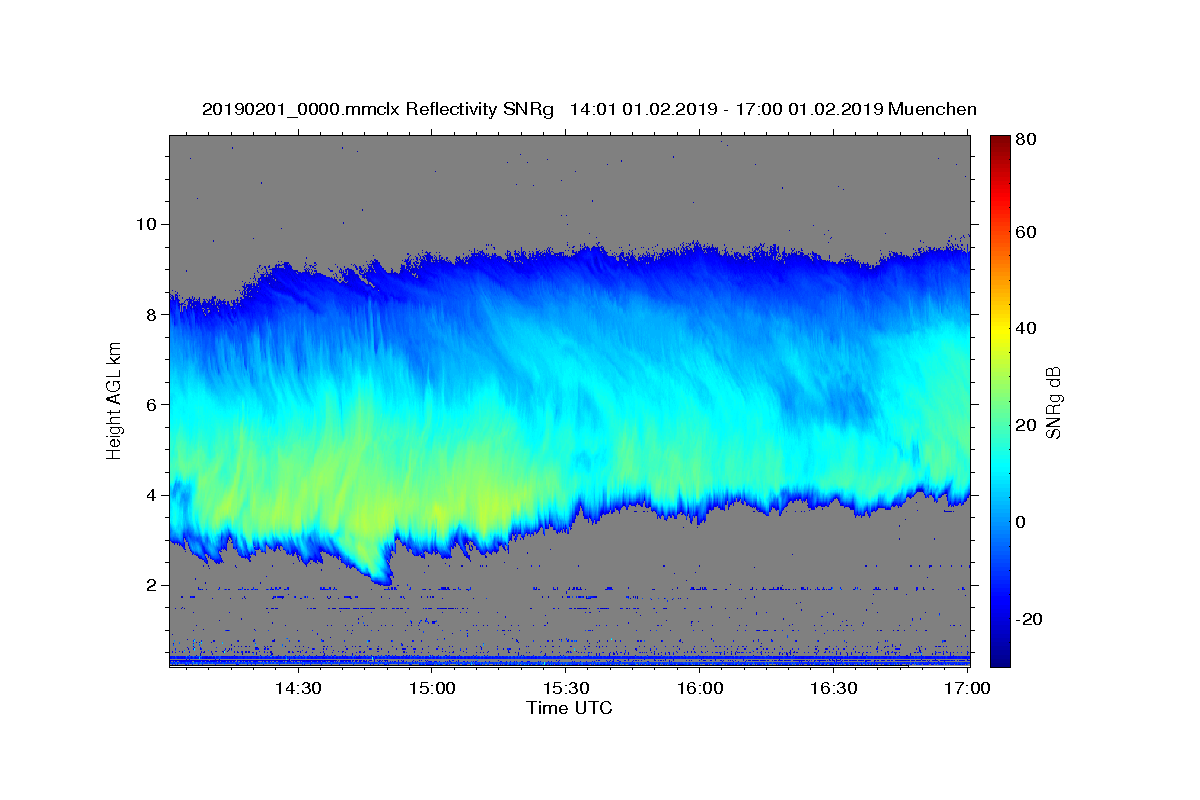Screen dimensions: 1200x800
Task: Click the 15:00 time tick label
Action: point(431,689)
